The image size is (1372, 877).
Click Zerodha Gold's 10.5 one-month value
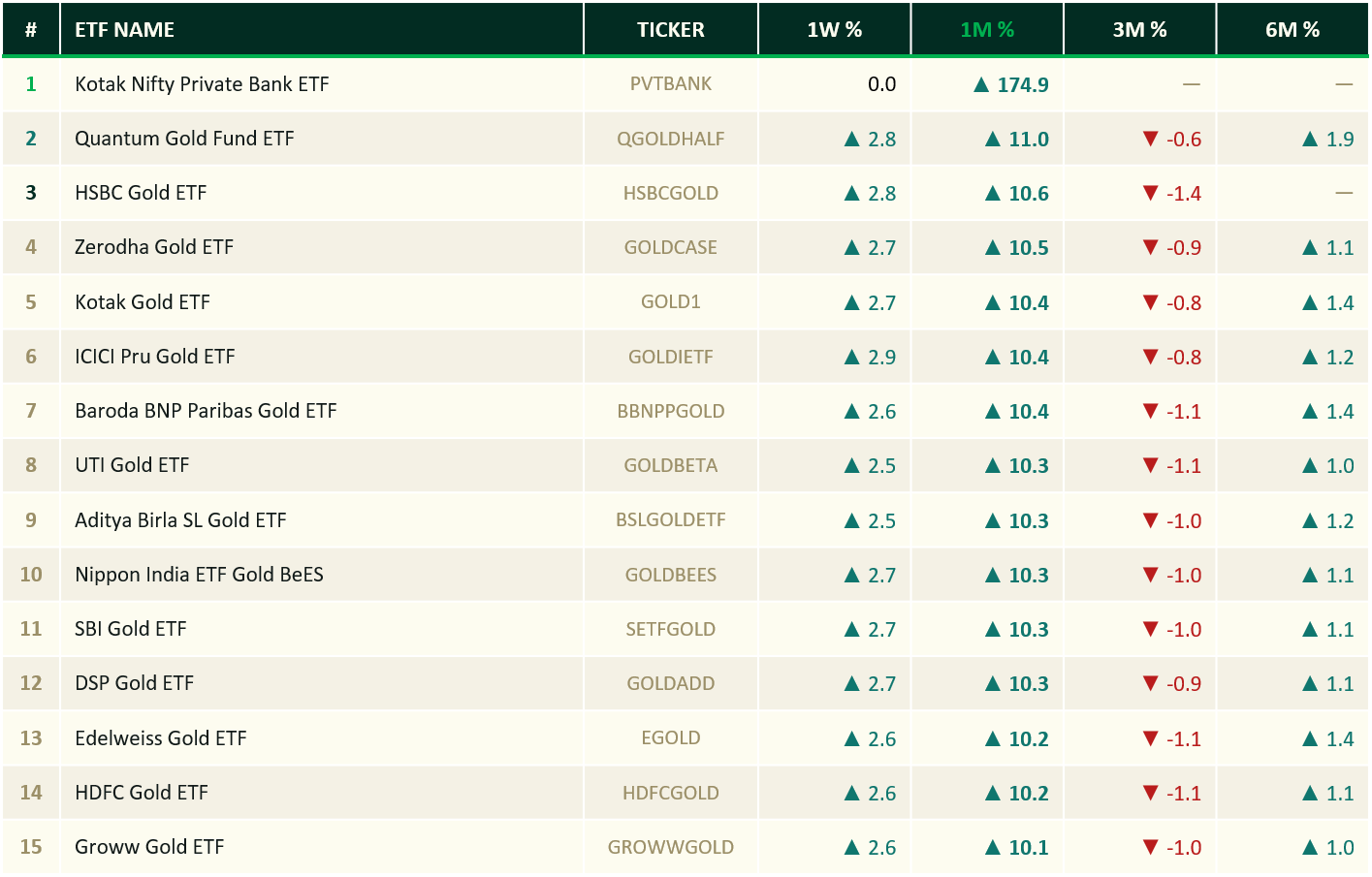[1017, 248]
